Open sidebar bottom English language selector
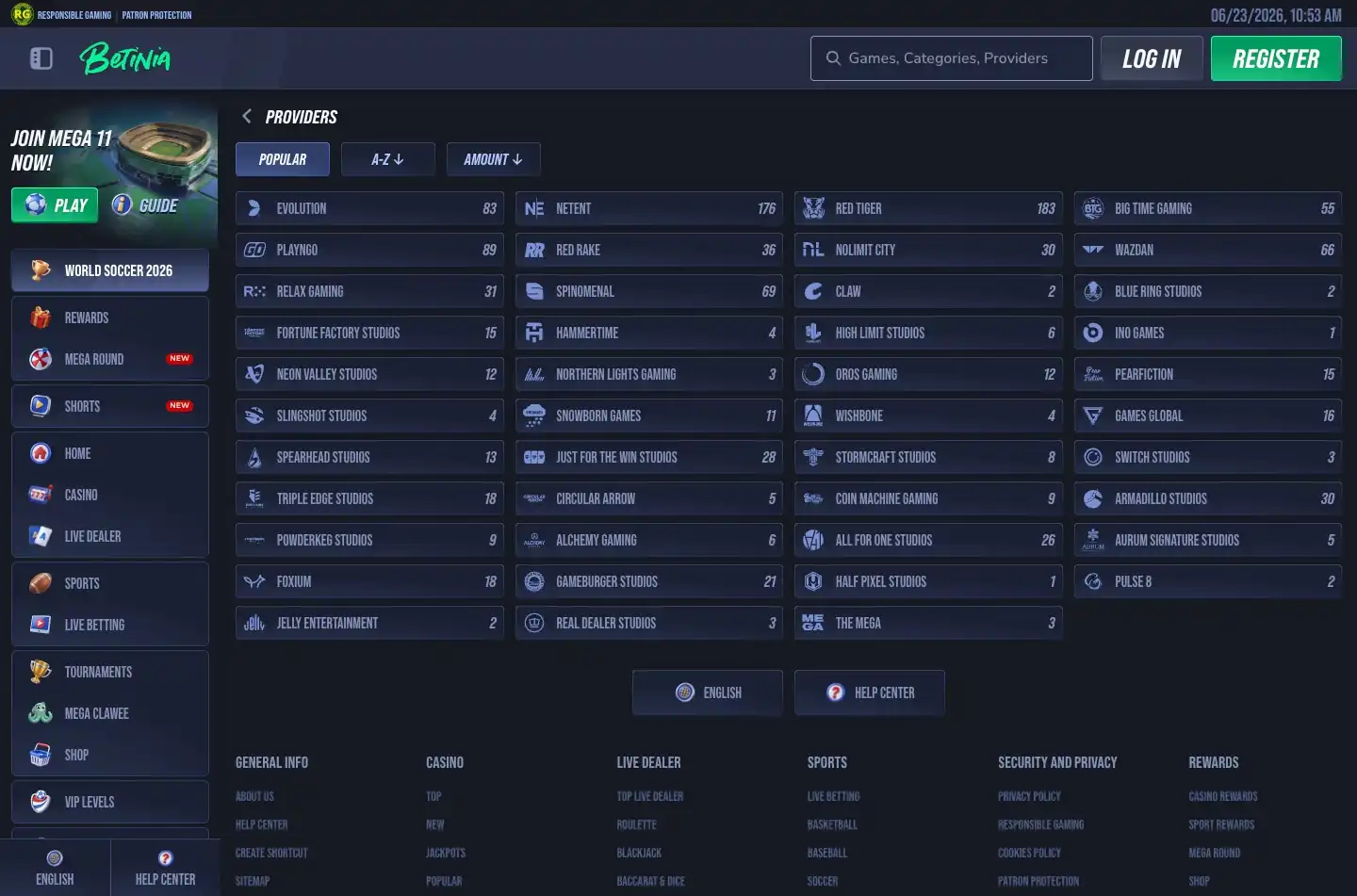The width and height of the screenshot is (1357, 896). (55, 868)
